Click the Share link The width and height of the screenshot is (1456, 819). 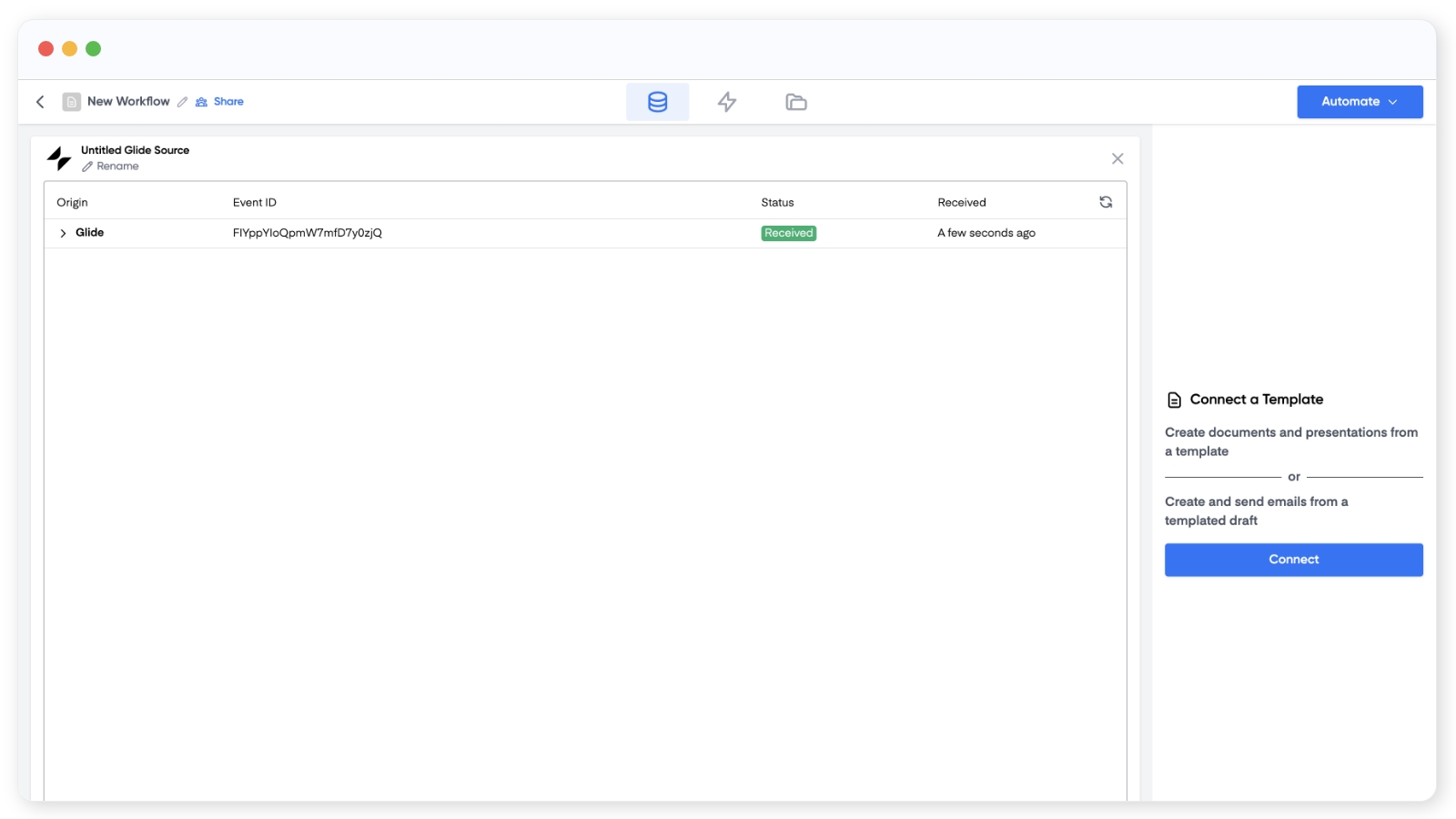click(227, 102)
